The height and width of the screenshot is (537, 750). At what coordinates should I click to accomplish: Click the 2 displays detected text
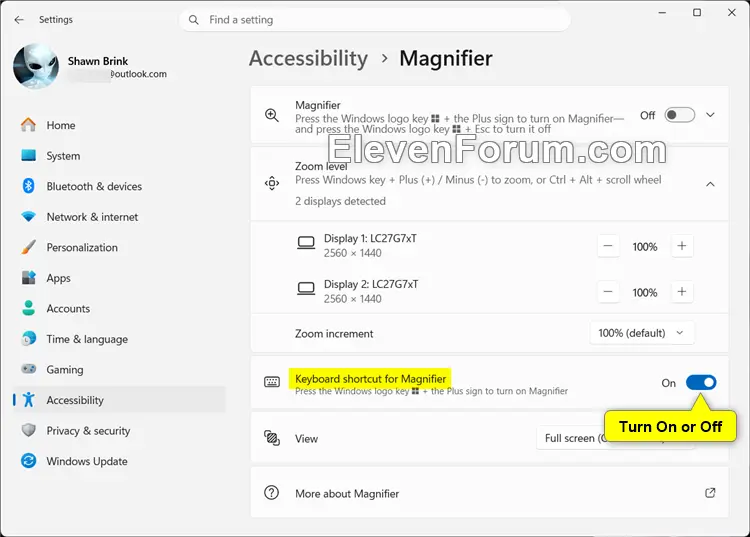coord(340,201)
